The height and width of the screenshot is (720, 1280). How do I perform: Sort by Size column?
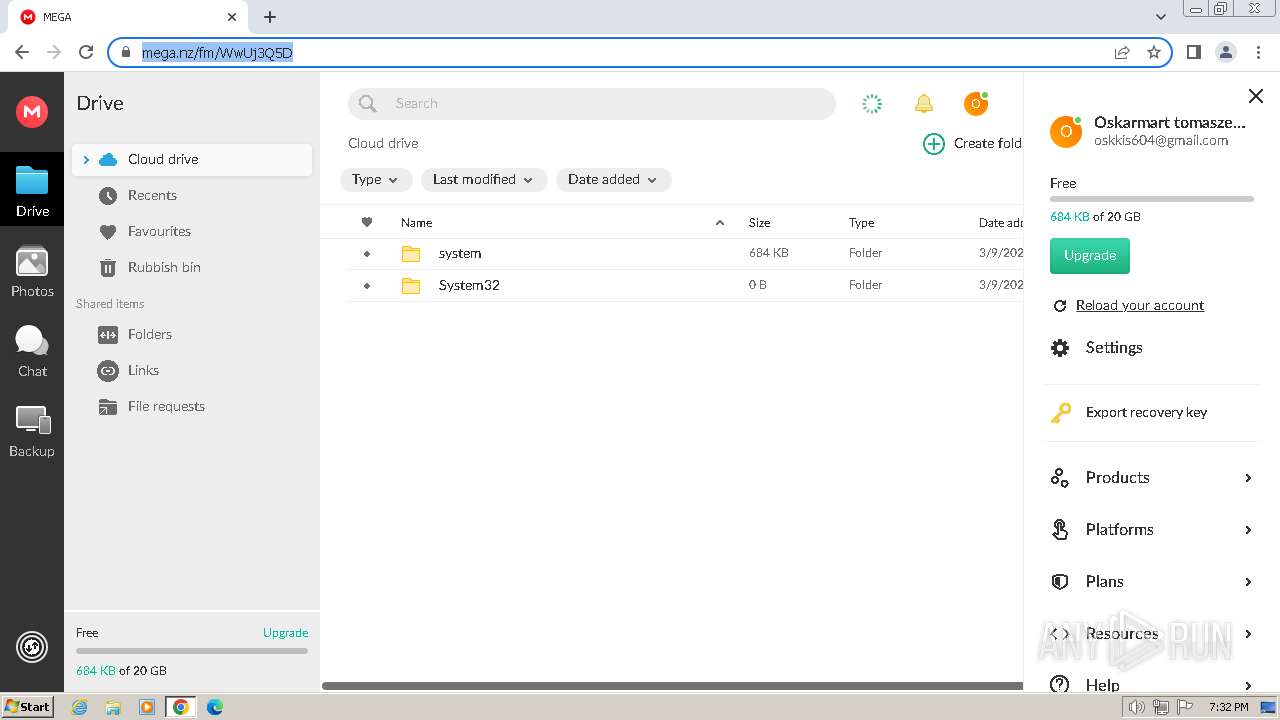coord(760,223)
